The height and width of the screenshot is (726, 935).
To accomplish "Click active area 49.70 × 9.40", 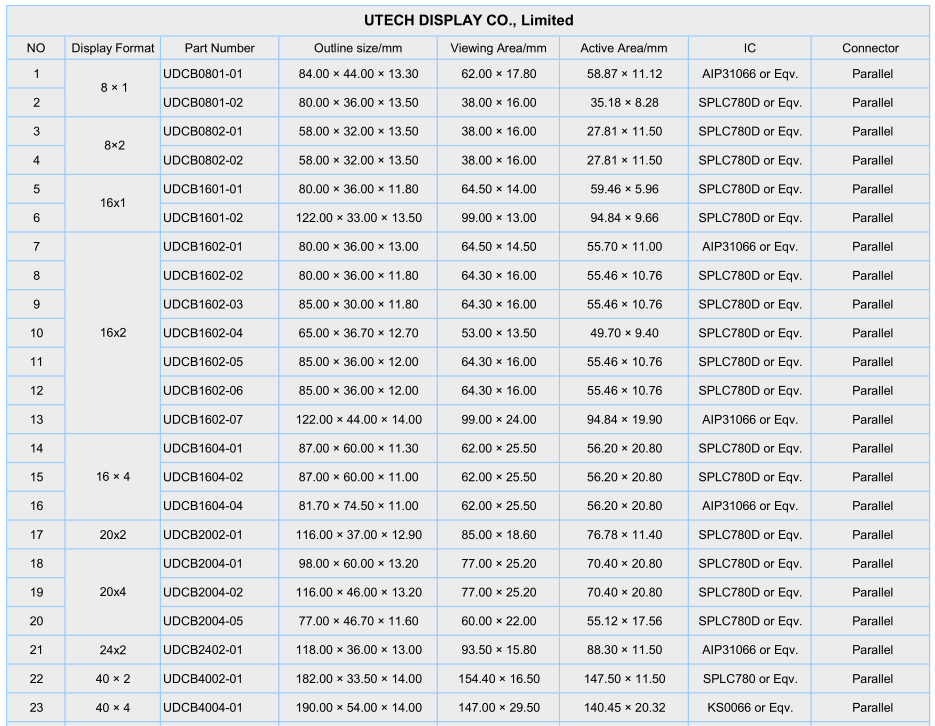I will (624, 333).
